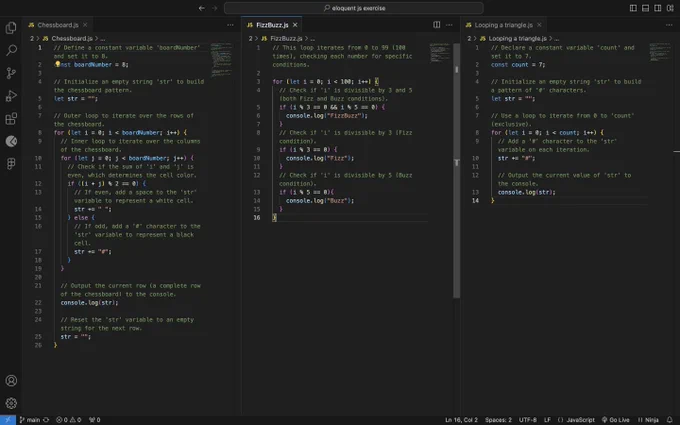This screenshot has height=425, width=680.
Task: Click line number 14 in Looping a triangle gutter
Action: 475,200
